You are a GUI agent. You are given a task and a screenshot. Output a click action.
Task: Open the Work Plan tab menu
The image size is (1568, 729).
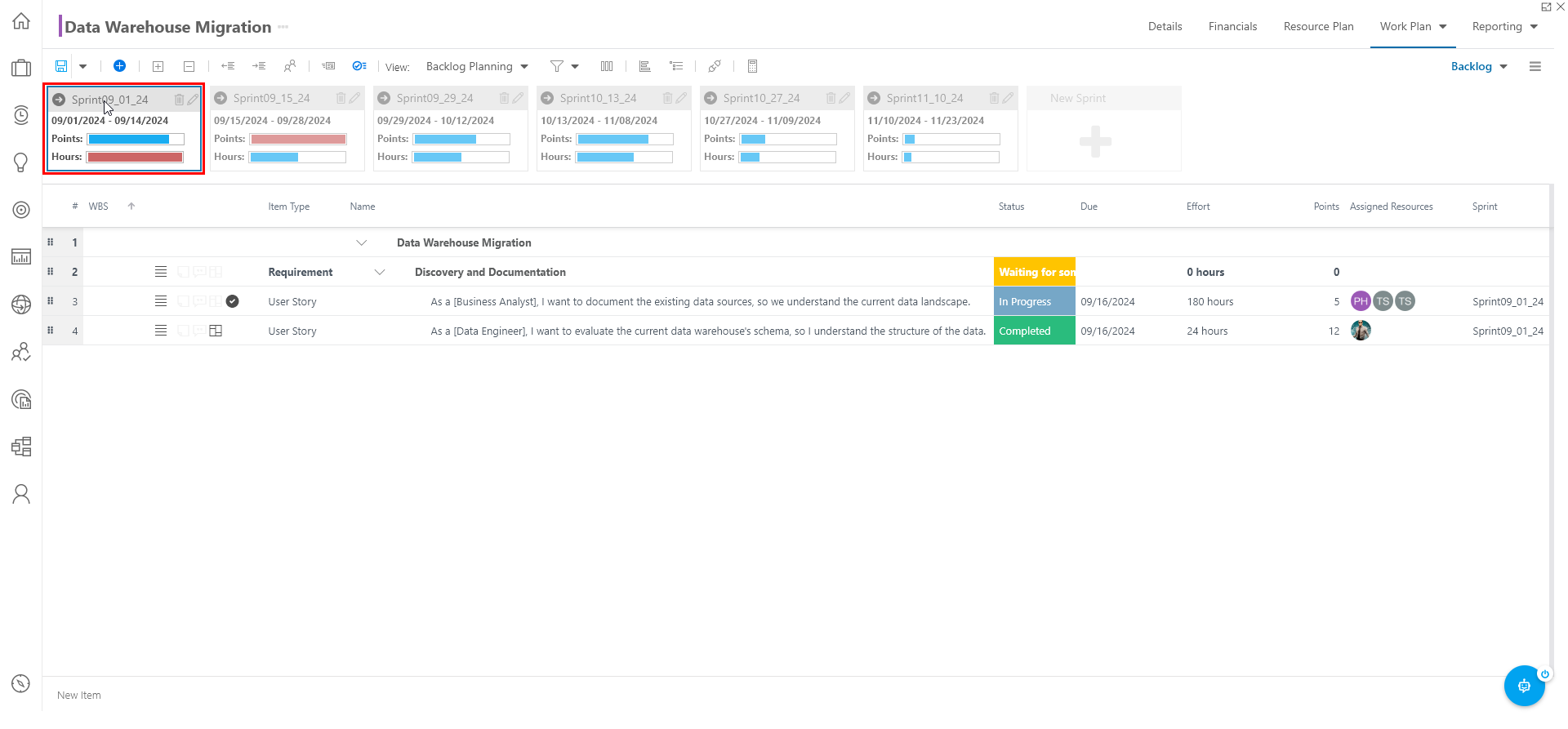click(x=1413, y=26)
